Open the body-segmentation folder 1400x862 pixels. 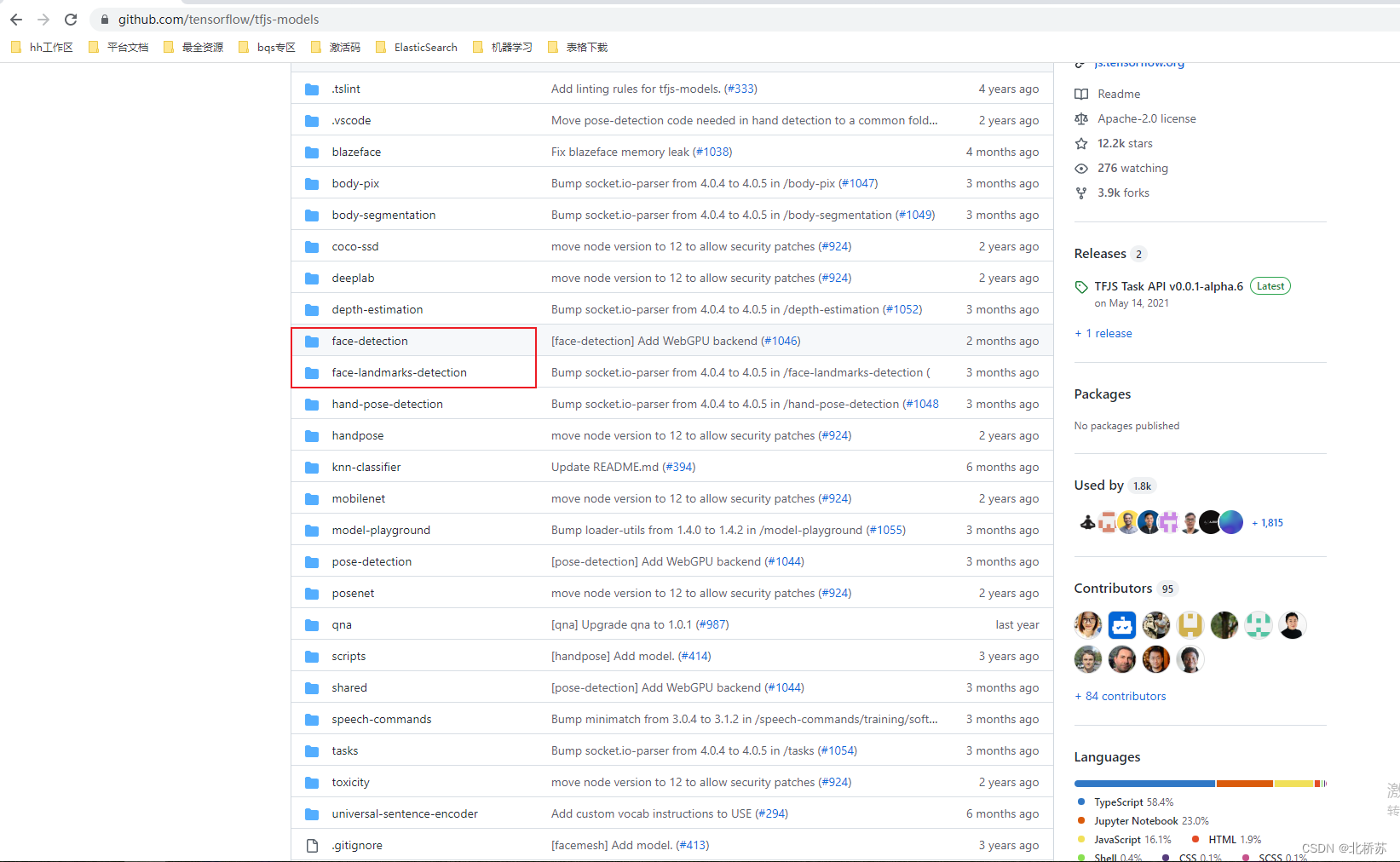pyautogui.click(x=383, y=215)
